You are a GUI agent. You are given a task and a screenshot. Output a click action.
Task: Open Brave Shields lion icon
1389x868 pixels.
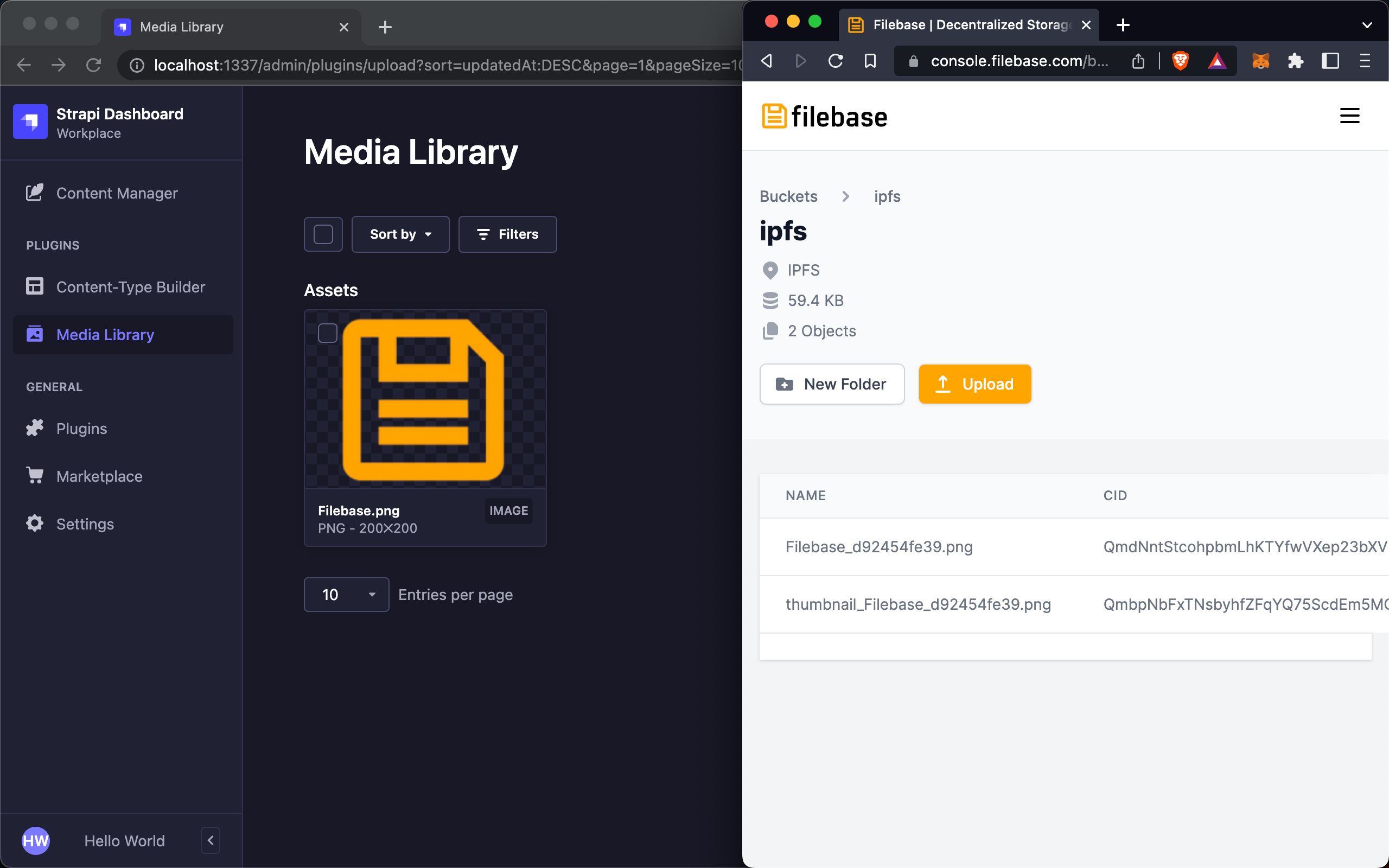pyautogui.click(x=1180, y=60)
